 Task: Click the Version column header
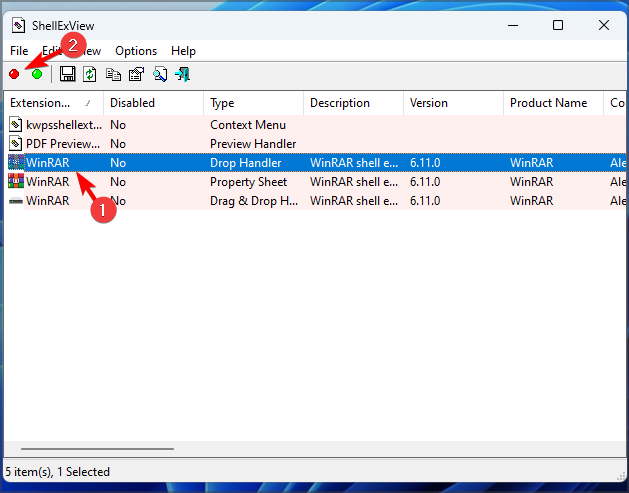(453, 103)
